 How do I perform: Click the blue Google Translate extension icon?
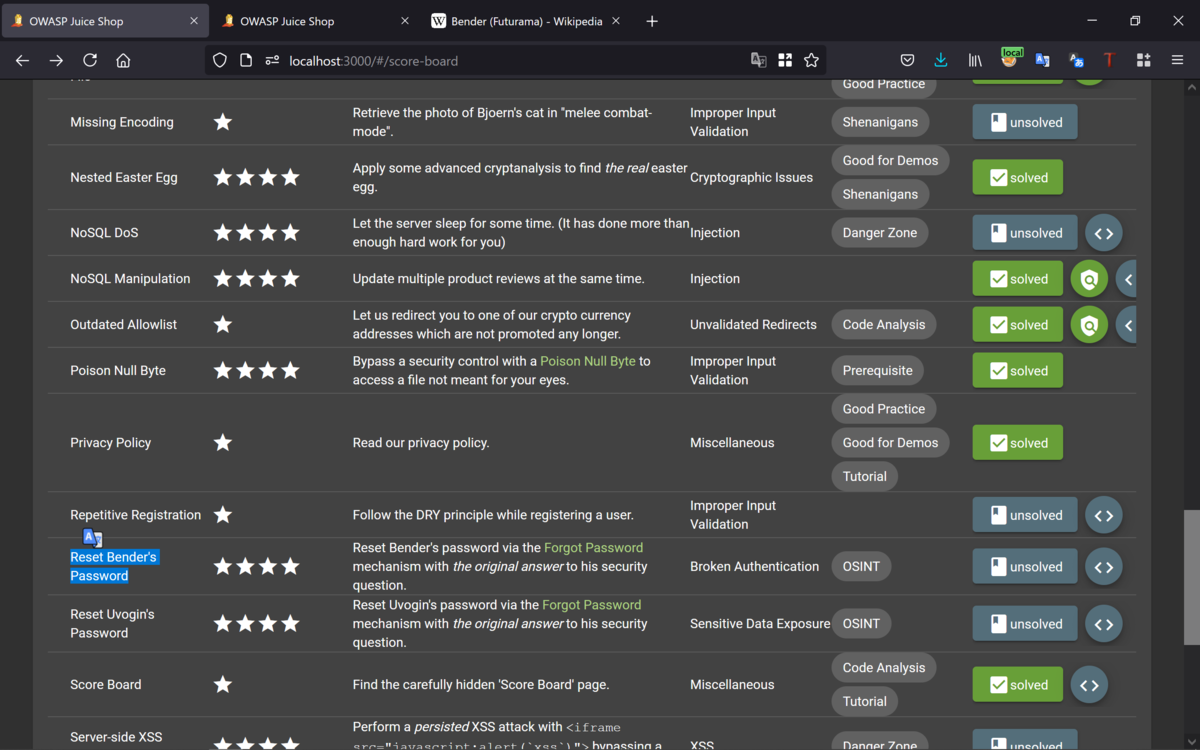coord(1043,61)
